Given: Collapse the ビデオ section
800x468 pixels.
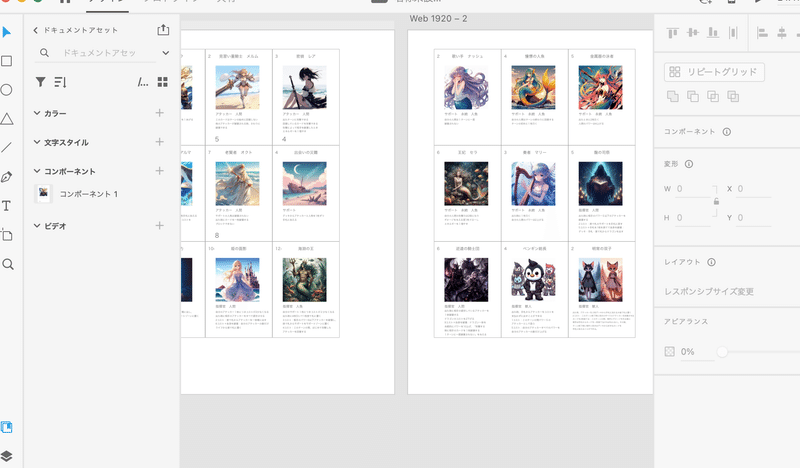Looking at the screenshot, I should (x=37, y=226).
